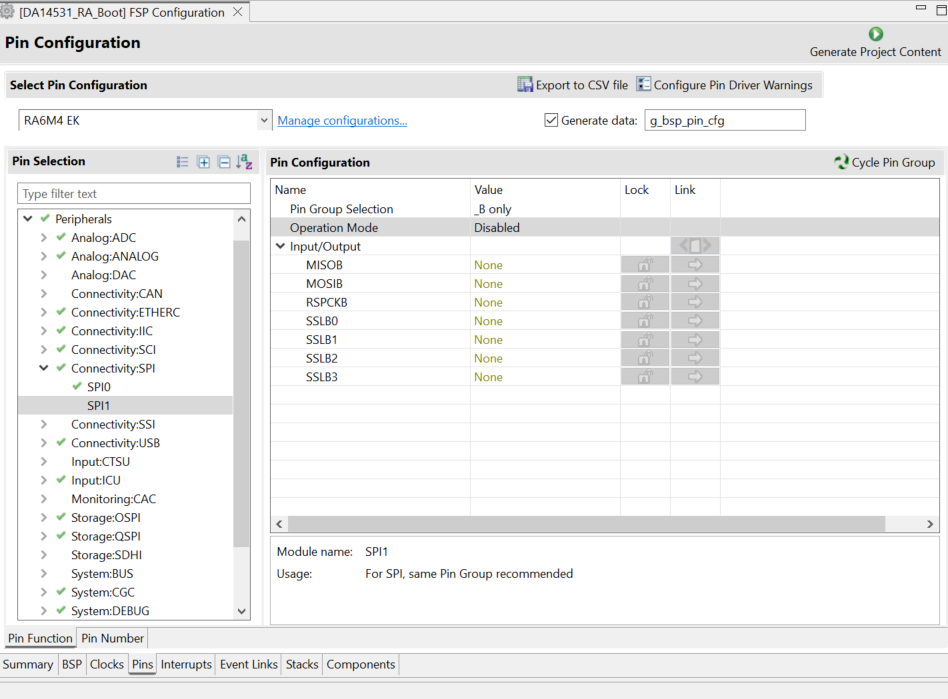The image size is (948, 699).
Task: Click Pin Group Selection _B only value
Action: [x=493, y=209]
